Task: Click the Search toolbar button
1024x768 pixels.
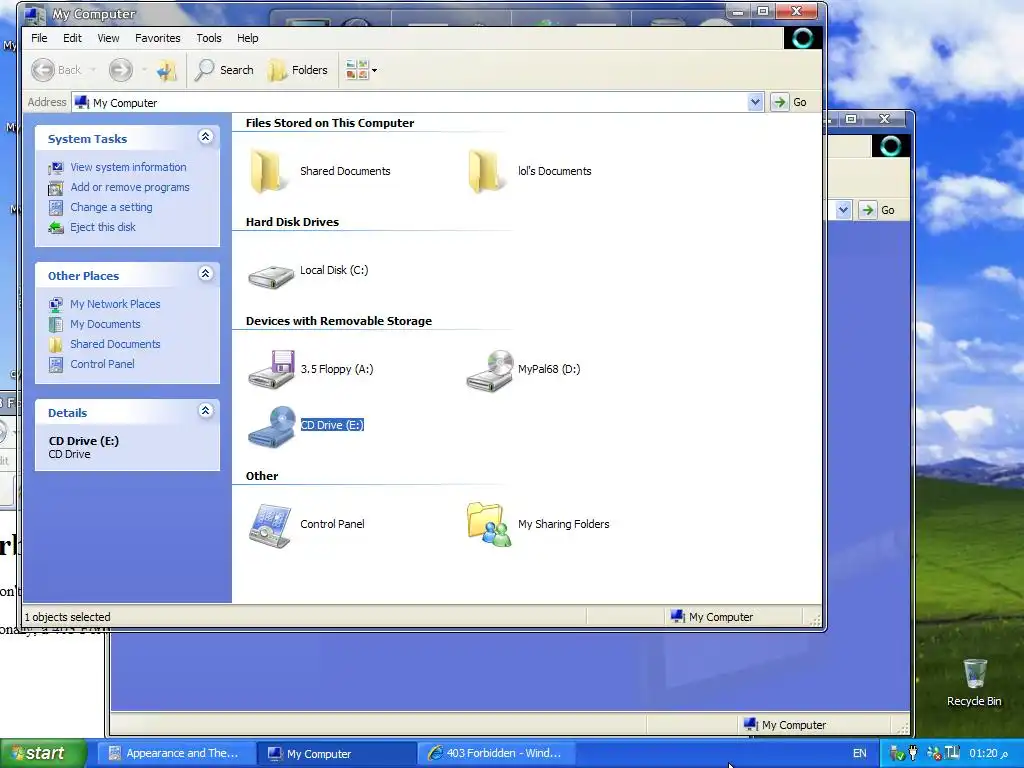Action: click(x=224, y=70)
